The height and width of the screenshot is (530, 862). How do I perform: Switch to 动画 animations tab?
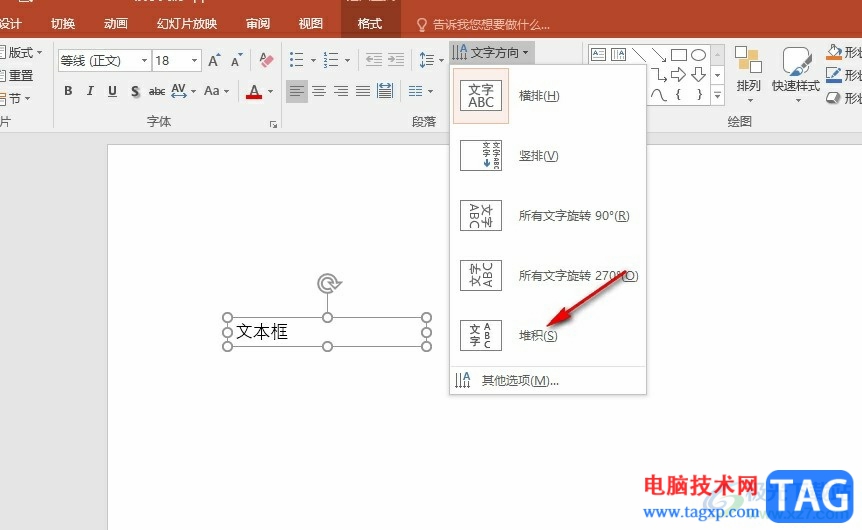115,24
